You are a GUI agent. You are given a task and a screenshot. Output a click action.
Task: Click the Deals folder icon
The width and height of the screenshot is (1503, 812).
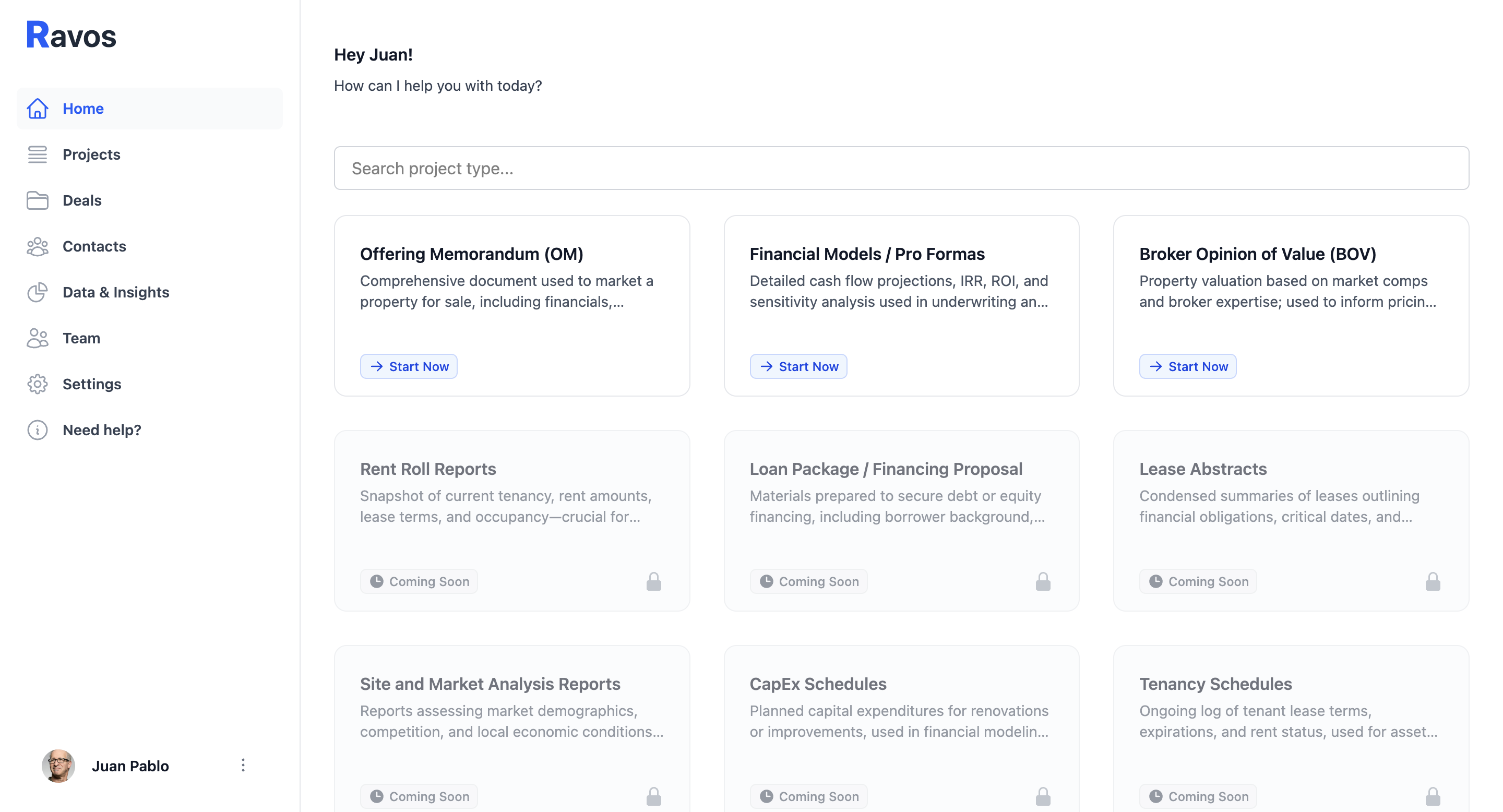pos(38,200)
